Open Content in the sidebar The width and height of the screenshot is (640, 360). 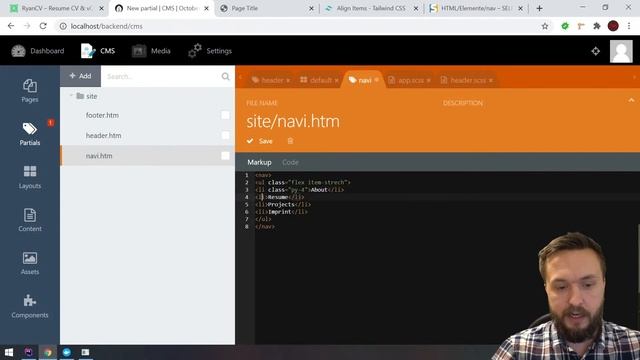30,220
